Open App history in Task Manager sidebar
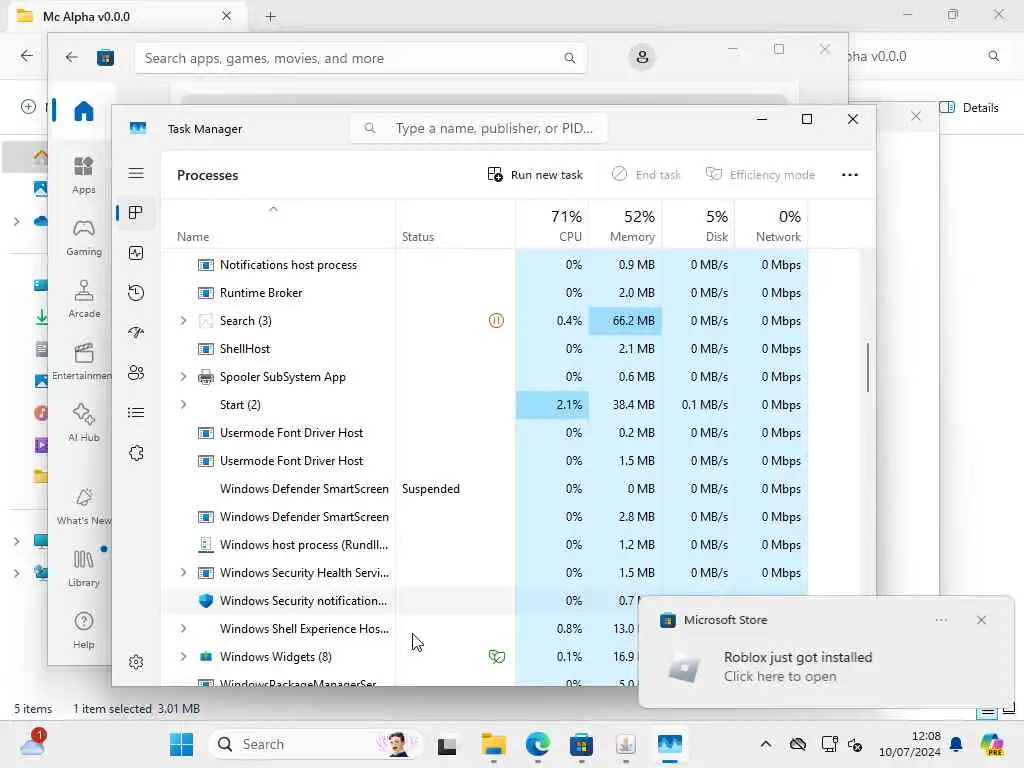Image resolution: width=1024 pixels, height=768 pixels. coord(136,293)
